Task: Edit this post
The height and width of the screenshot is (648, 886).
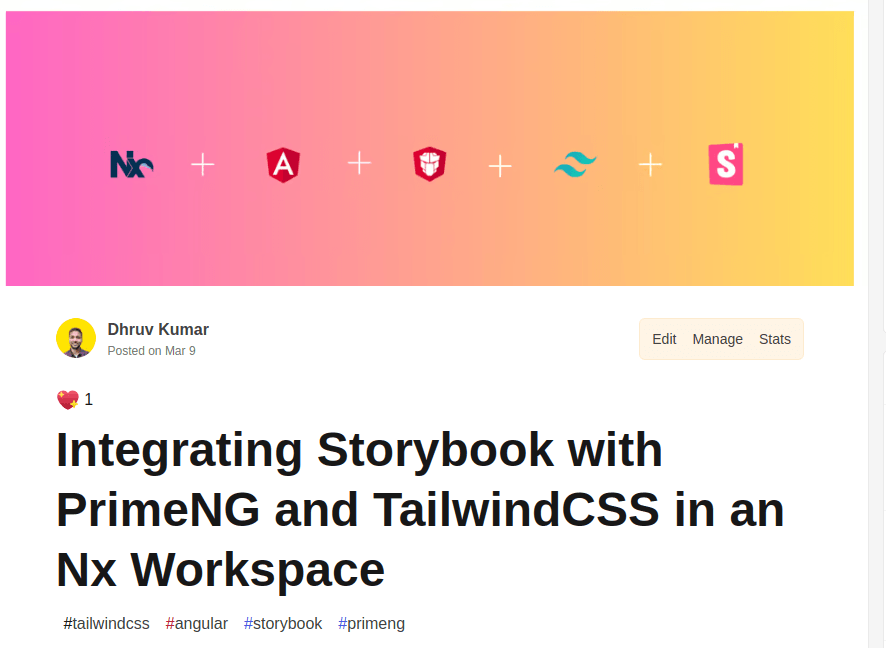Action: [664, 339]
